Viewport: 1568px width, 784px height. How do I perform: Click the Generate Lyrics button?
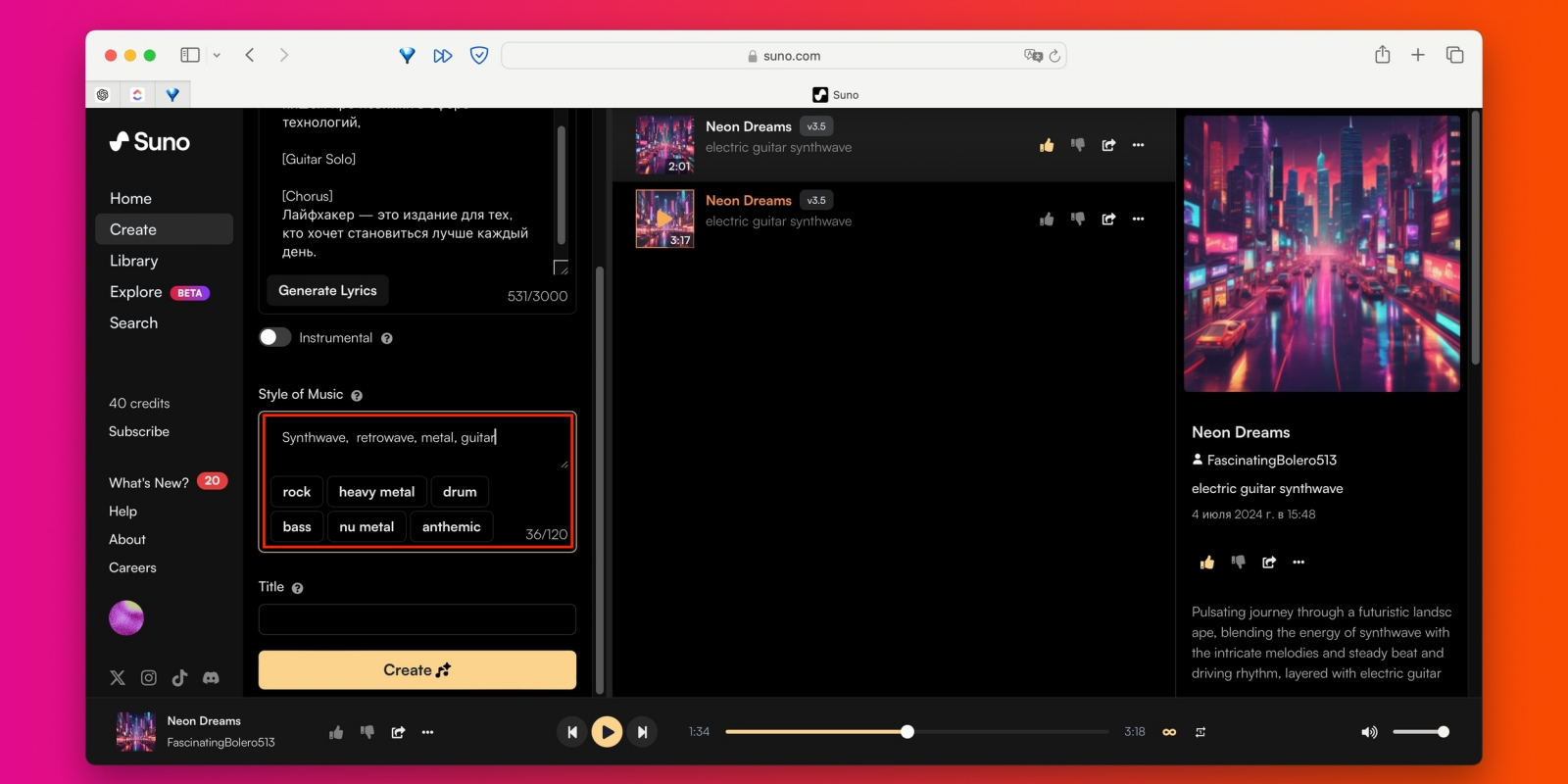327,290
